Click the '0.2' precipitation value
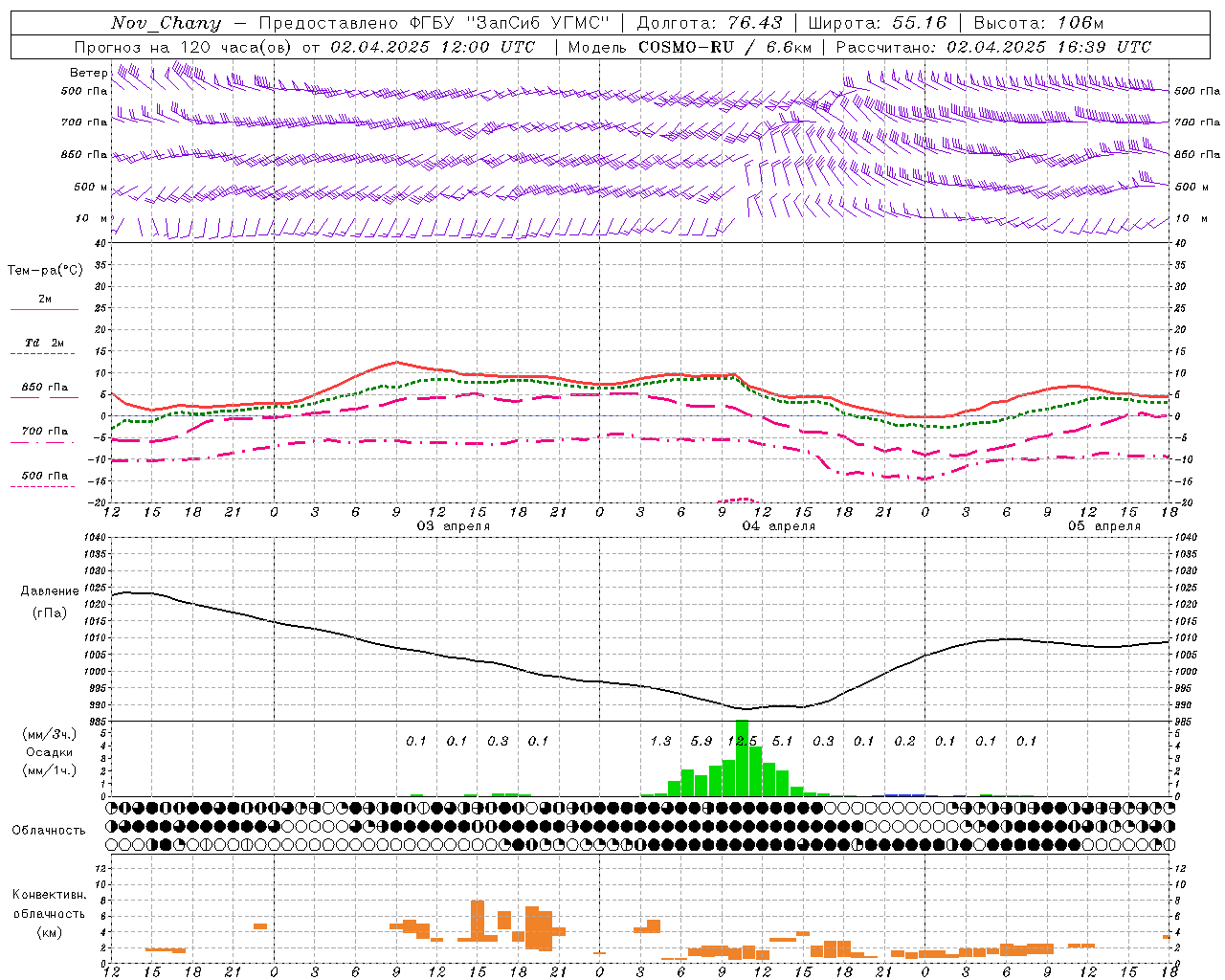The height and width of the screenshot is (980, 1225). coord(904,741)
